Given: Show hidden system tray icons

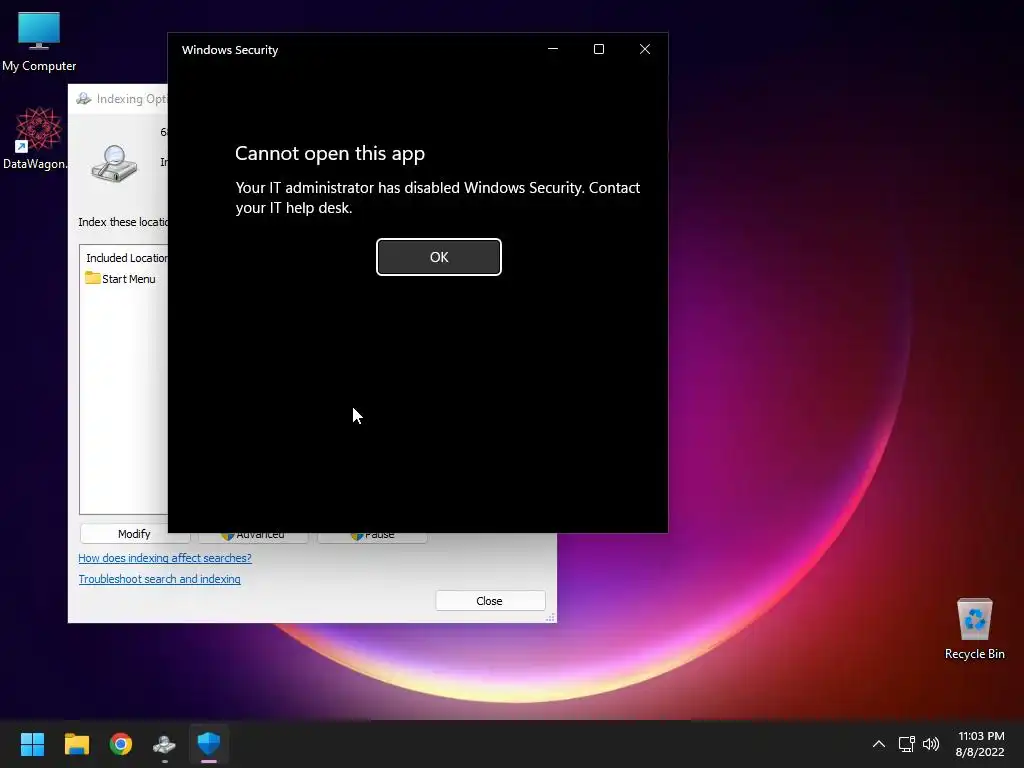Looking at the screenshot, I should click(879, 744).
